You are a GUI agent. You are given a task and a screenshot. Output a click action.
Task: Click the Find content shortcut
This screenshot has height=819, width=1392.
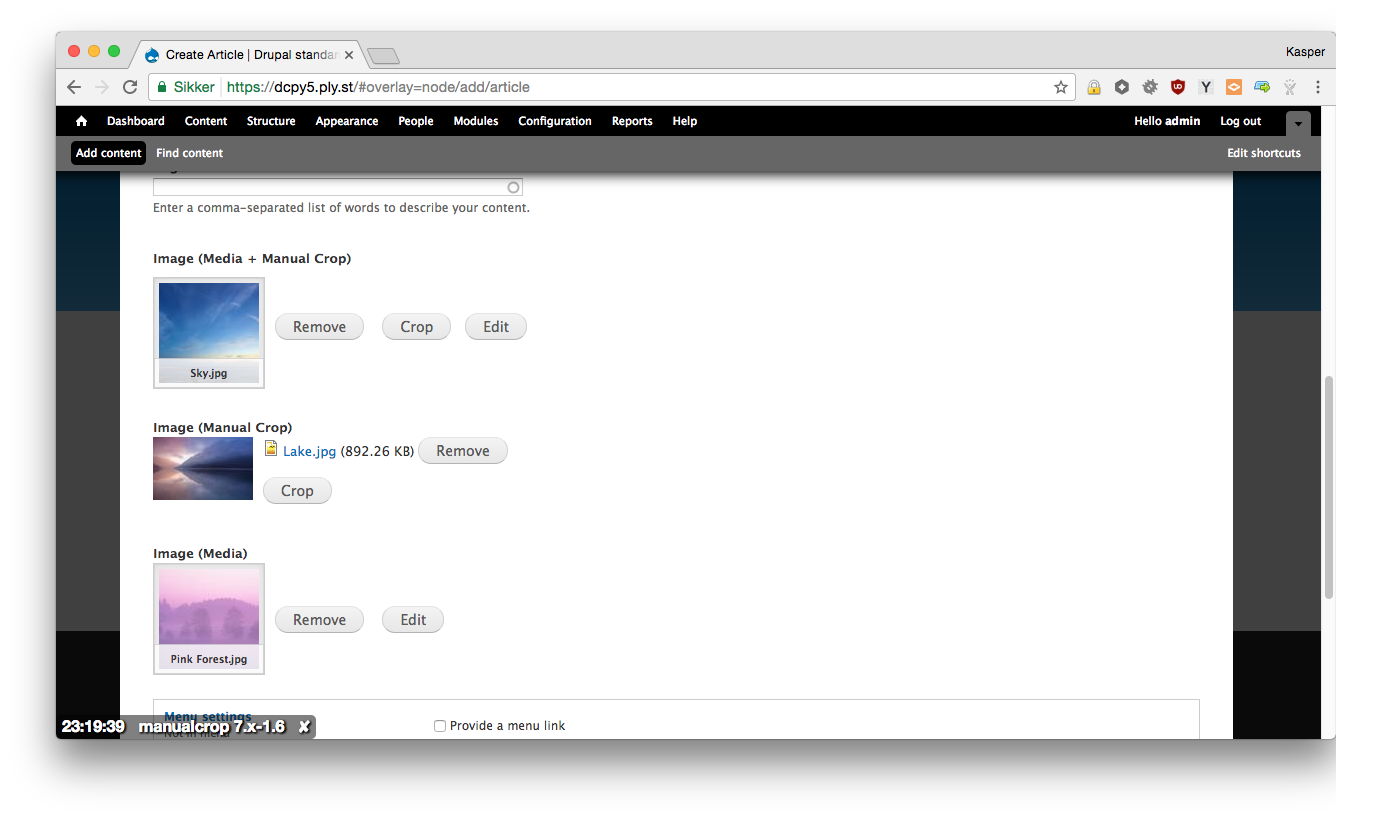[190, 153]
